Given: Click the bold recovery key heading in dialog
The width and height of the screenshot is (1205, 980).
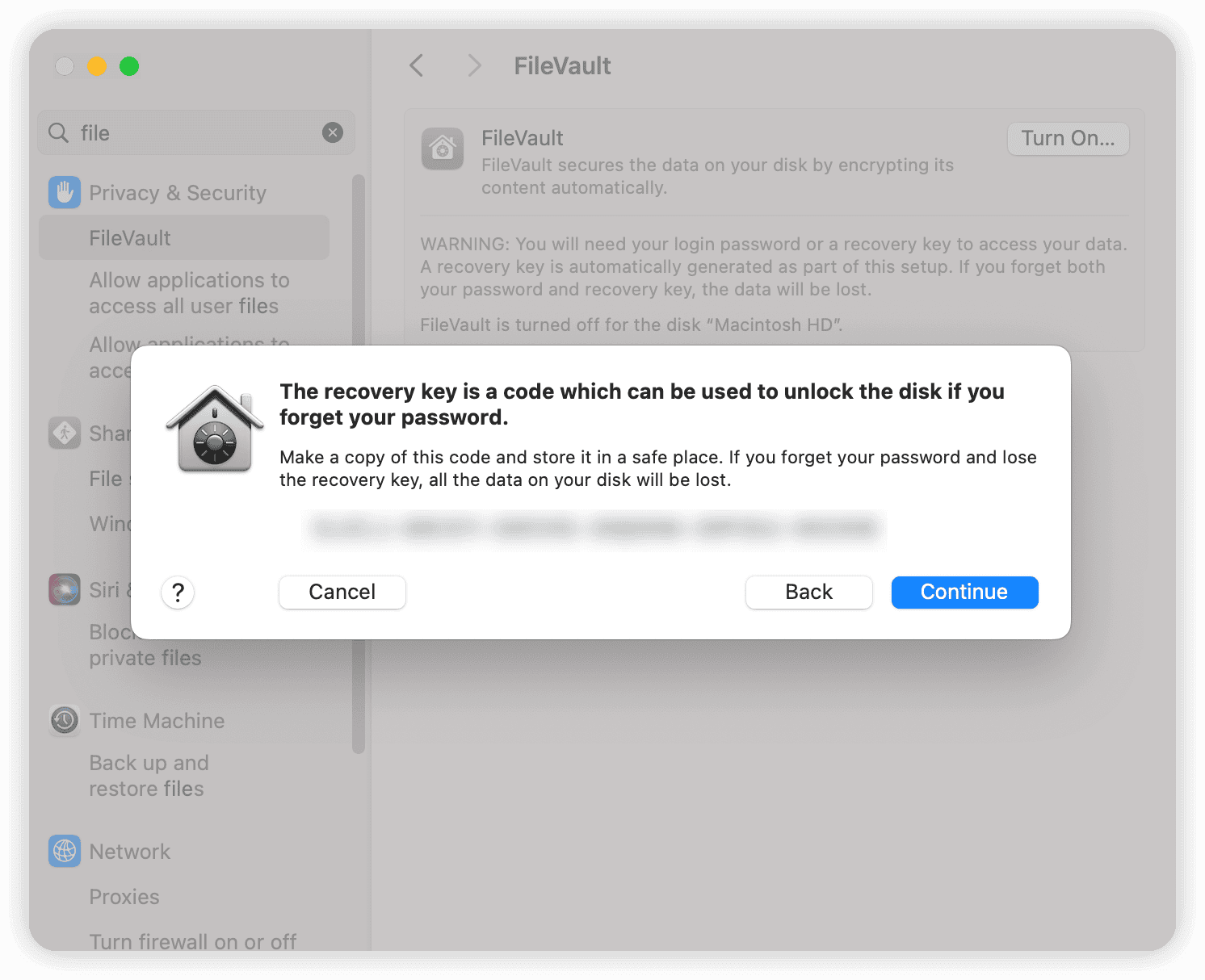Looking at the screenshot, I should pyautogui.click(x=642, y=404).
